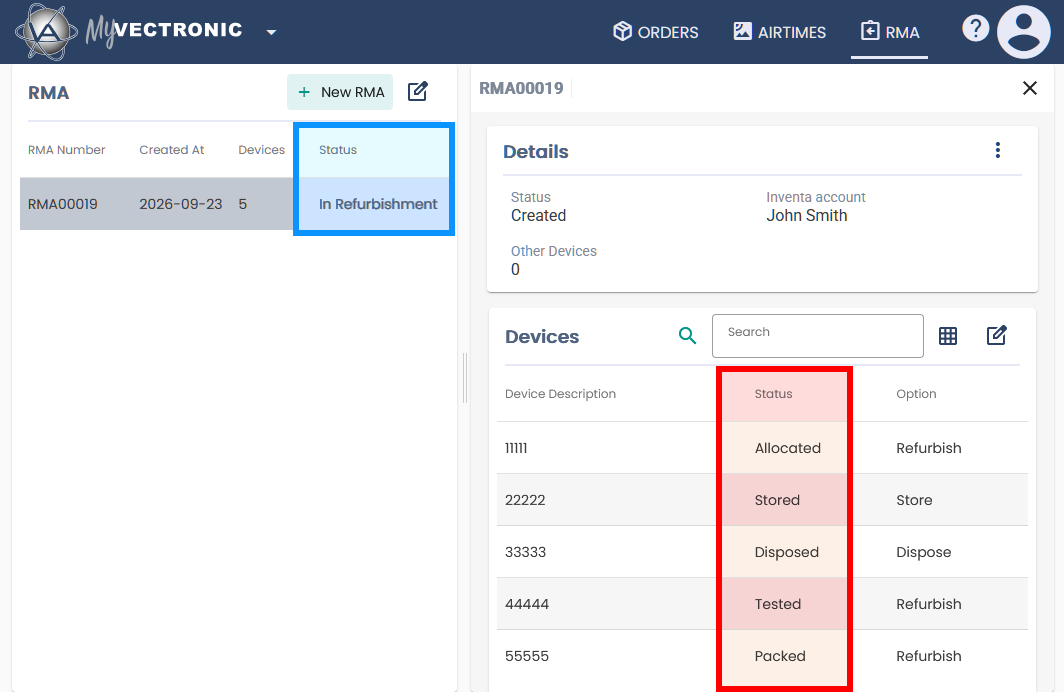Click the John Smith Inventa account value
The height and width of the screenshot is (692, 1064).
point(807,216)
